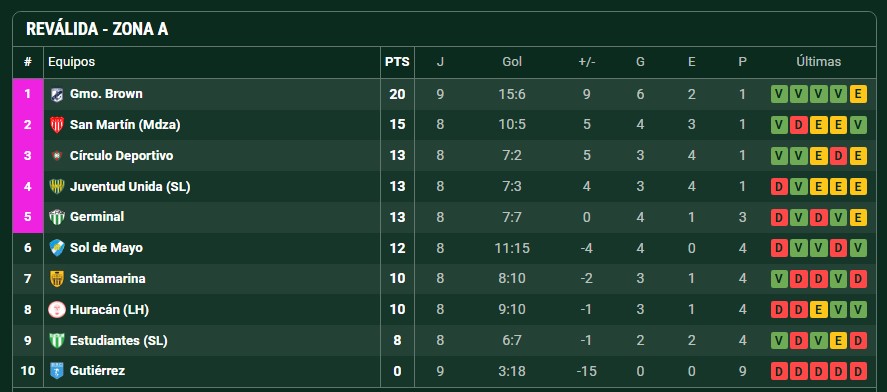Open the Gmo. Brown team link
887x392 pixels.
click(x=106, y=94)
